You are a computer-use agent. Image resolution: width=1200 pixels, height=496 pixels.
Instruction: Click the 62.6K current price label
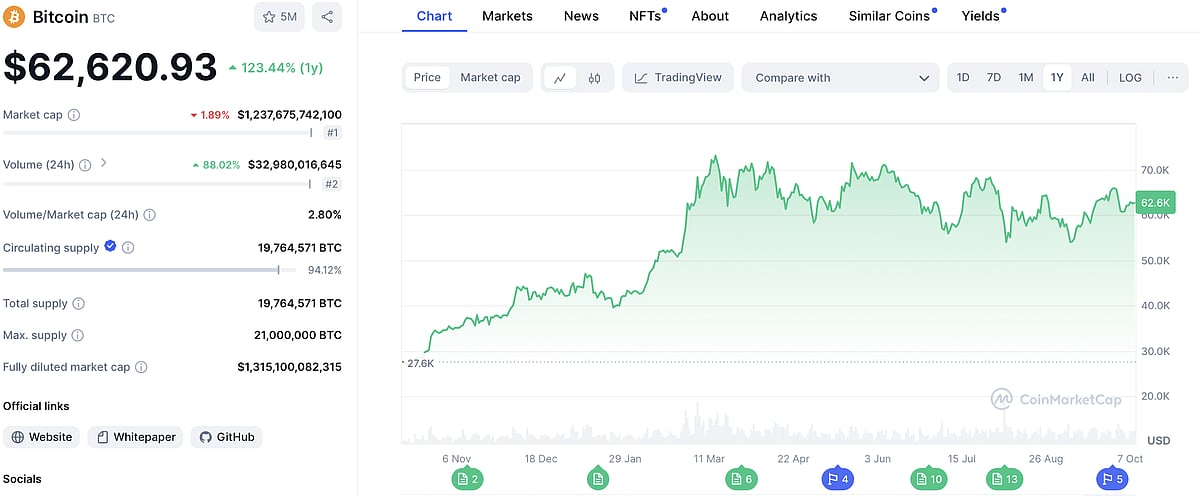click(x=1154, y=202)
